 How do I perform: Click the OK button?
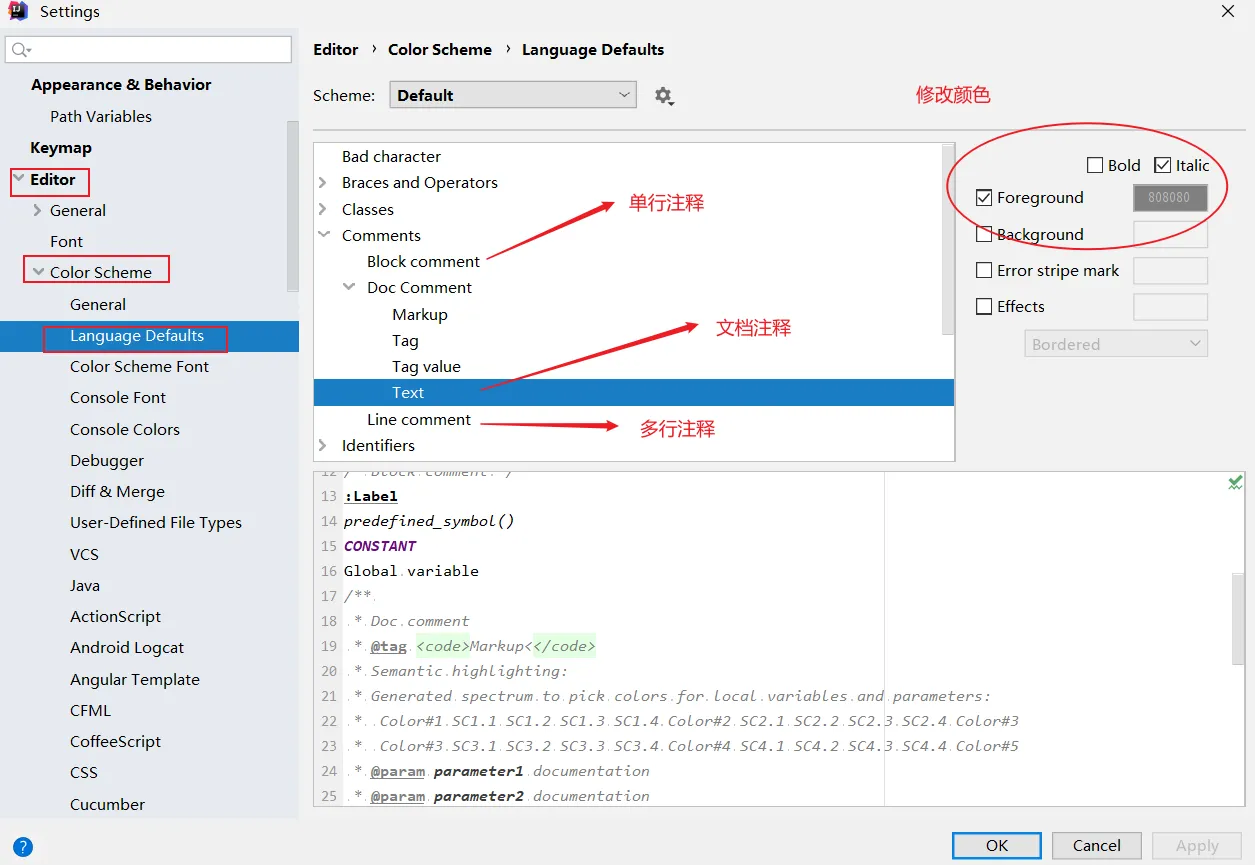(x=996, y=845)
